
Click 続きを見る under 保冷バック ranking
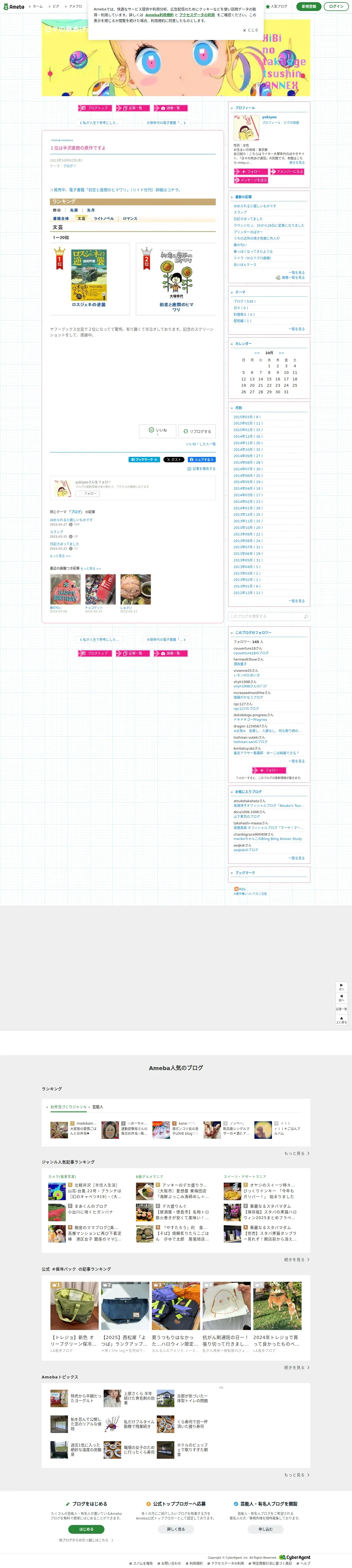click(297, 1367)
